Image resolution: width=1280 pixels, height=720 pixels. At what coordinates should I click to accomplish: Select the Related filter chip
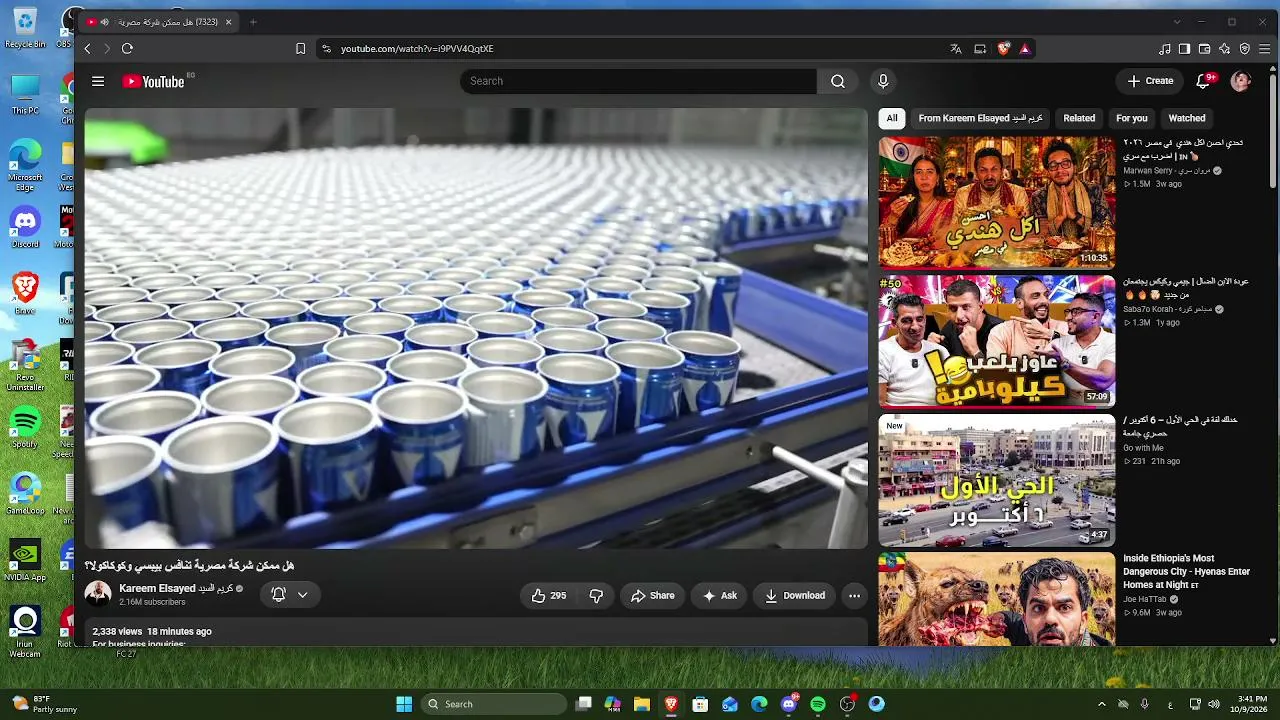coord(1079,118)
